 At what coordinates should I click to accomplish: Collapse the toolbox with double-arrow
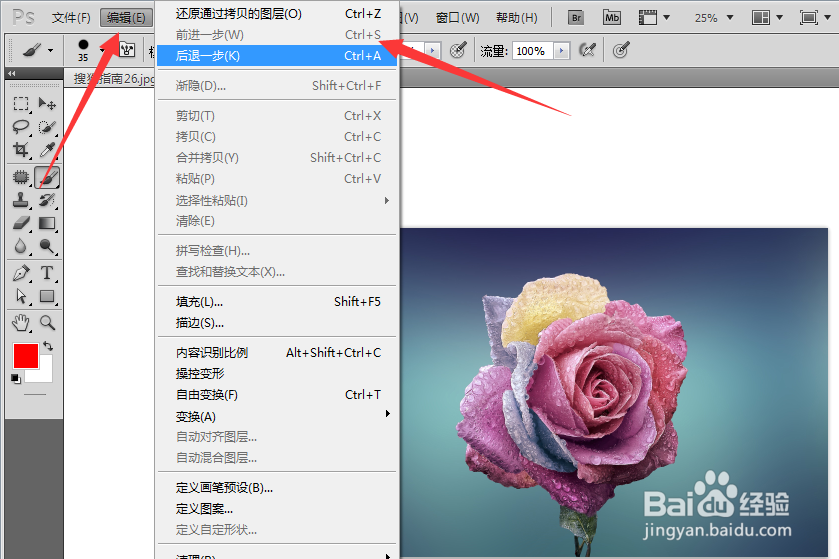tap(11, 73)
